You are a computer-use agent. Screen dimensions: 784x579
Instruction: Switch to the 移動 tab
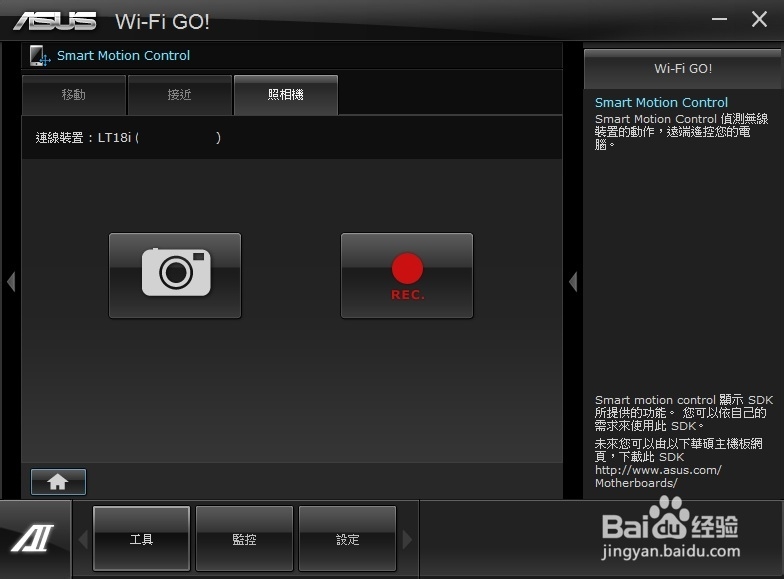tap(74, 95)
